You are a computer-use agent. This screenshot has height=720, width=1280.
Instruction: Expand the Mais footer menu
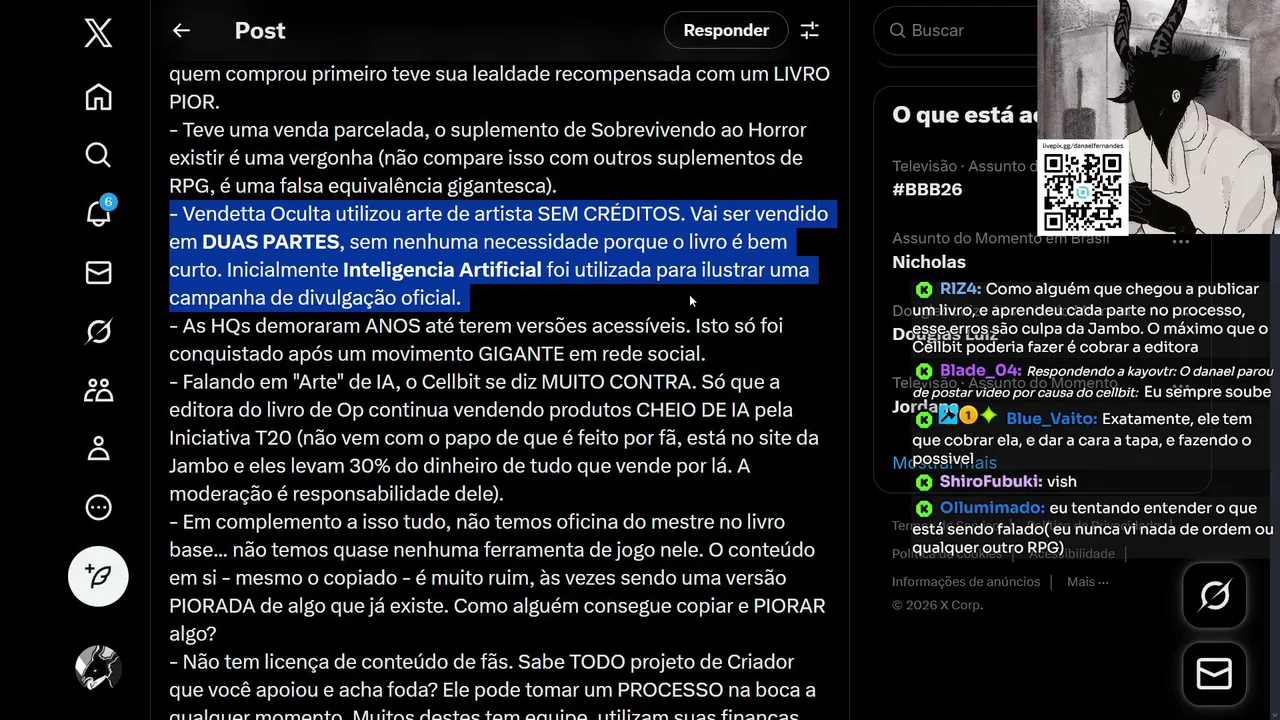(x=1087, y=582)
